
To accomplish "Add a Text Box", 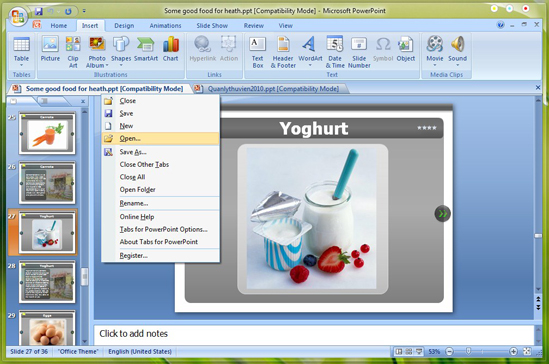I will (257, 52).
